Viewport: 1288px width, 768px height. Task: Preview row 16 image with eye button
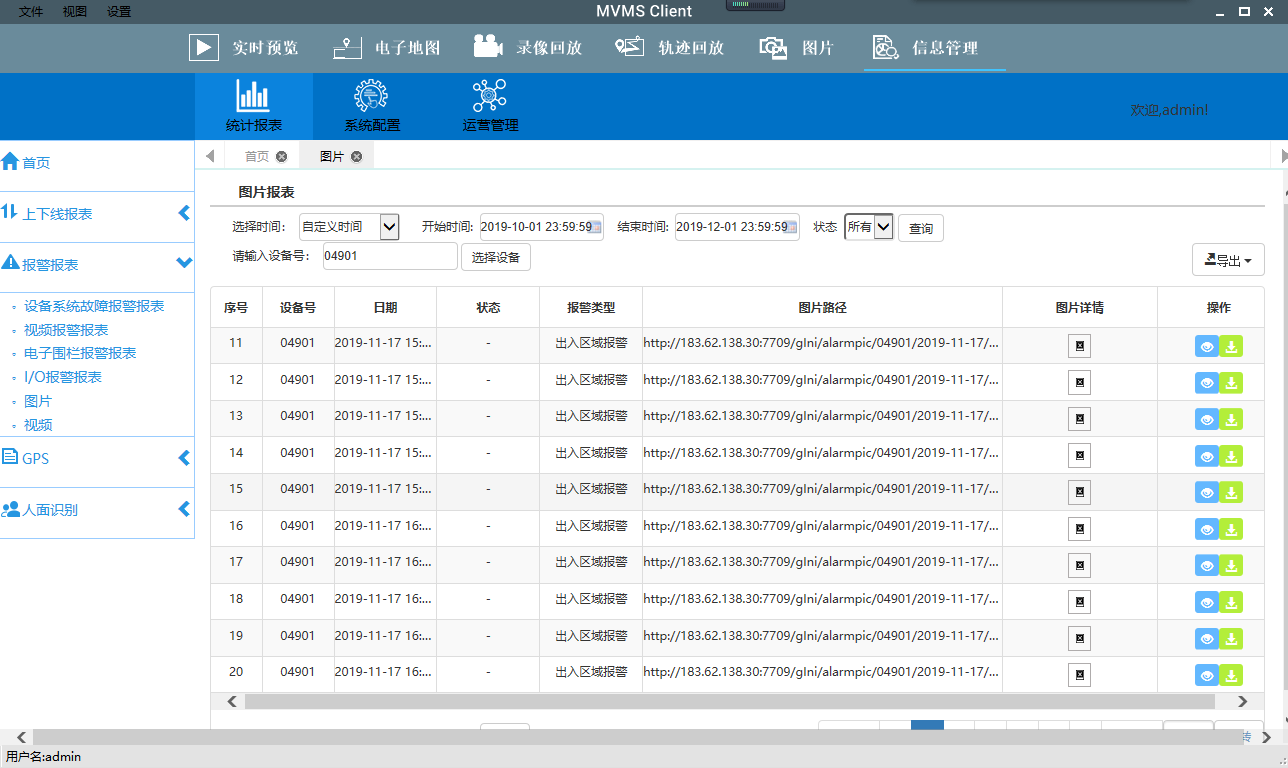pos(1207,530)
